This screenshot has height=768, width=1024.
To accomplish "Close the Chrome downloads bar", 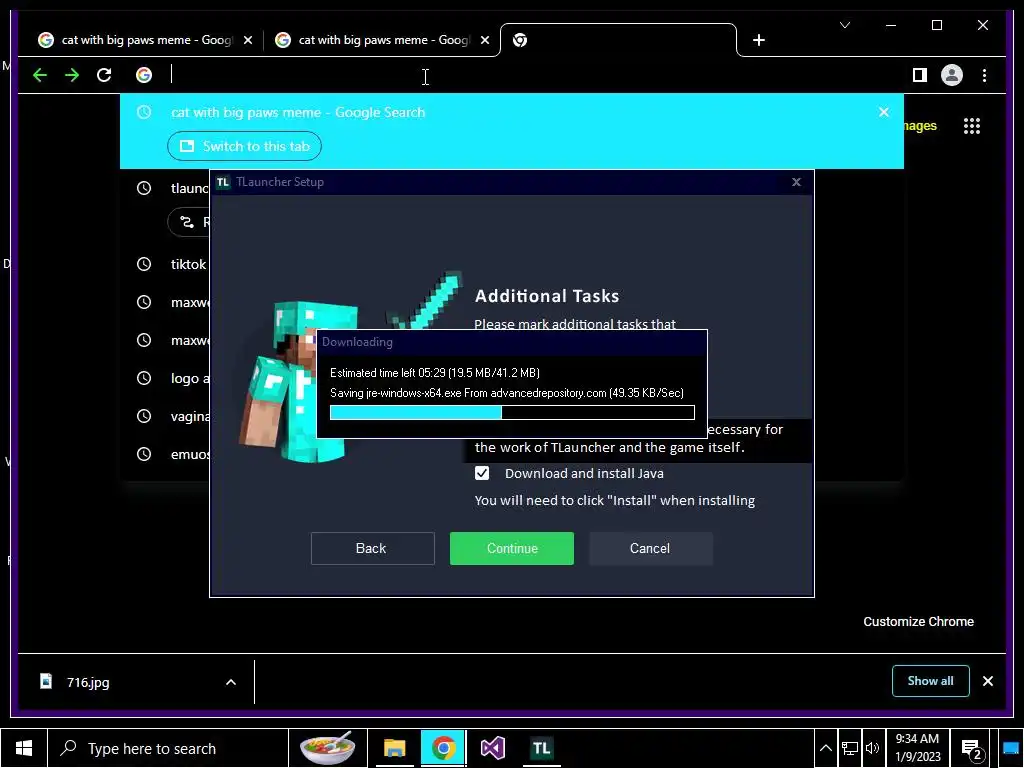I will [x=987, y=681].
